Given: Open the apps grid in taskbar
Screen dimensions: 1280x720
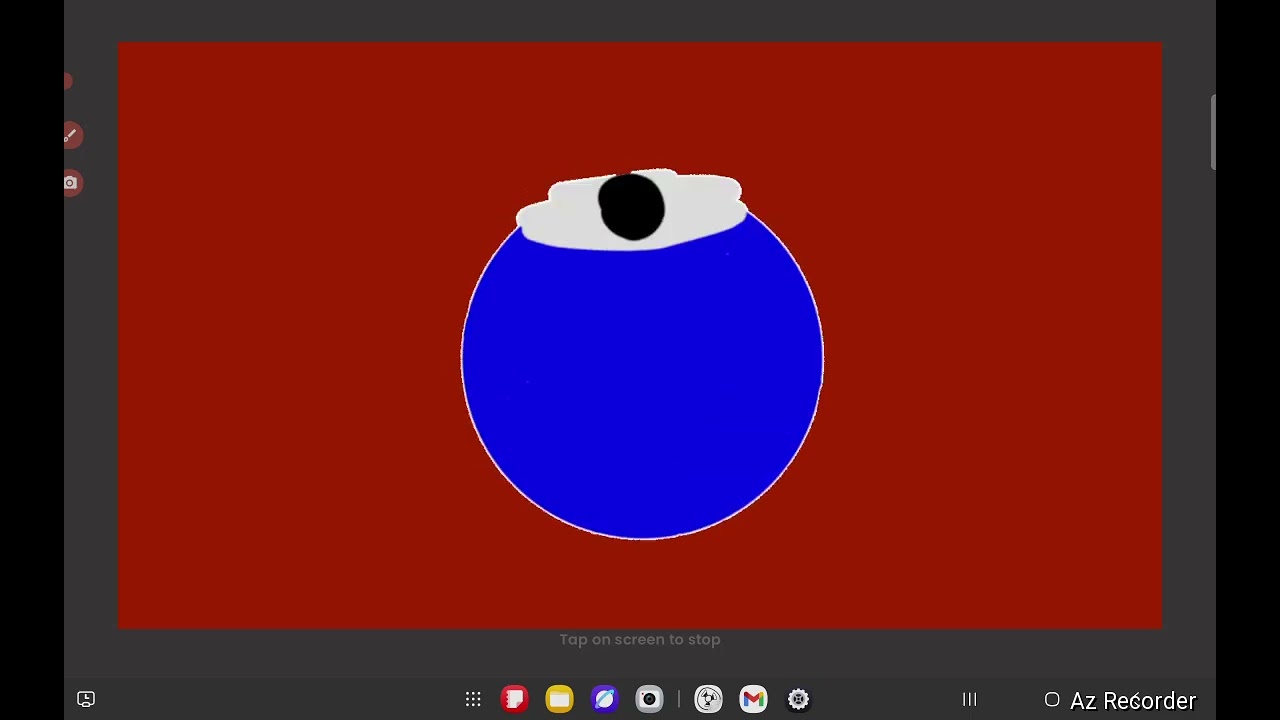Looking at the screenshot, I should pyautogui.click(x=473, y=699).
